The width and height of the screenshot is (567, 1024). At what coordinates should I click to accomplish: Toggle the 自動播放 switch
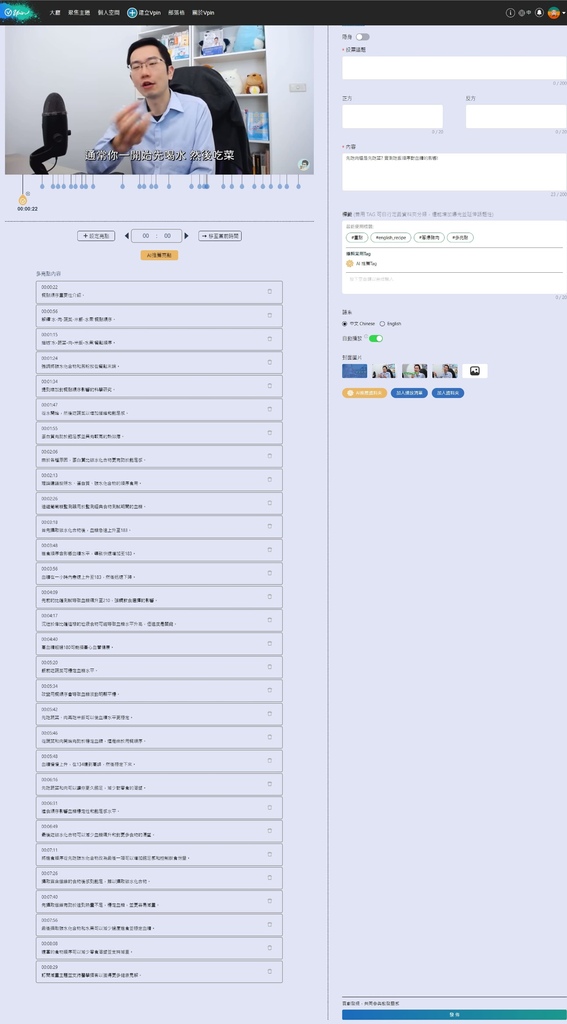click(376, 338)
